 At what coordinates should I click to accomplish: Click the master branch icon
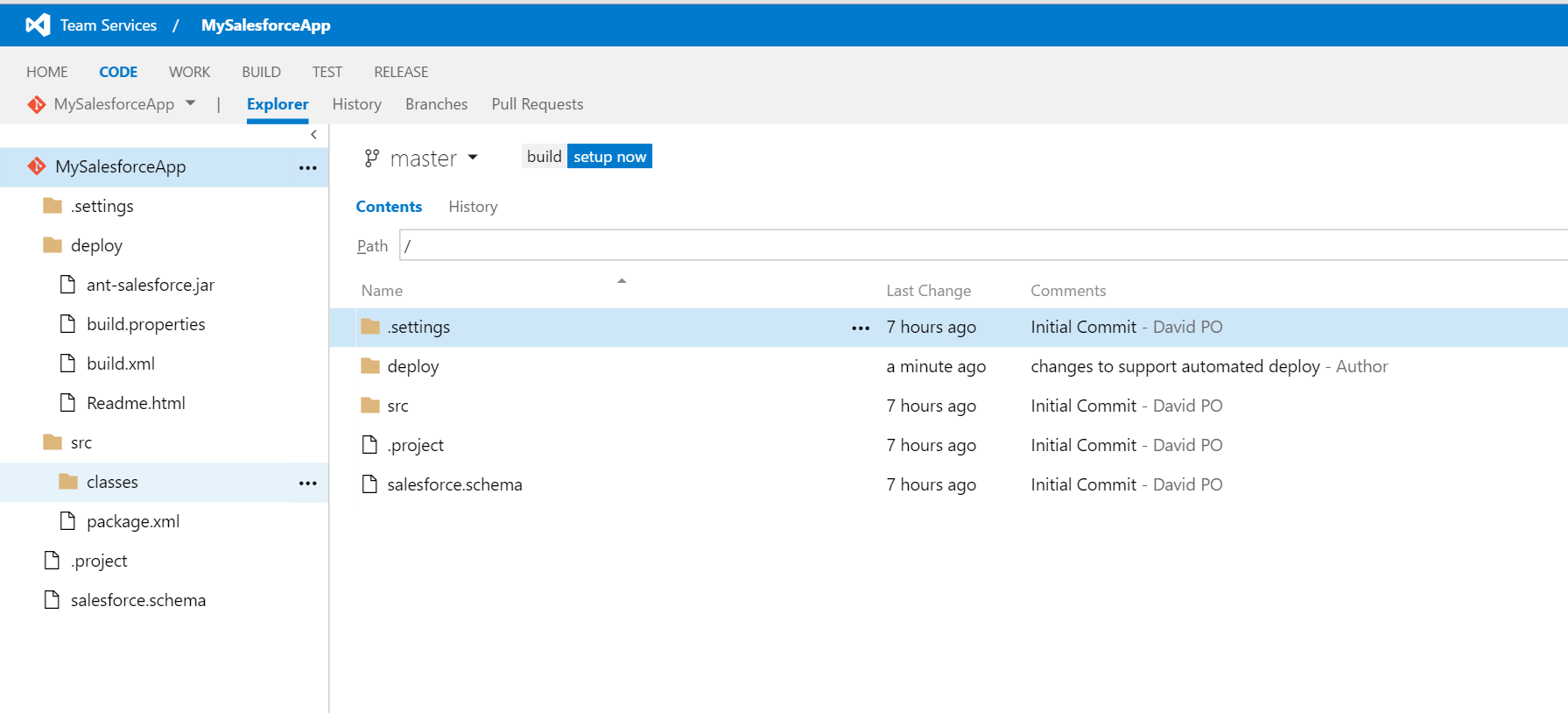pos(372,159)
